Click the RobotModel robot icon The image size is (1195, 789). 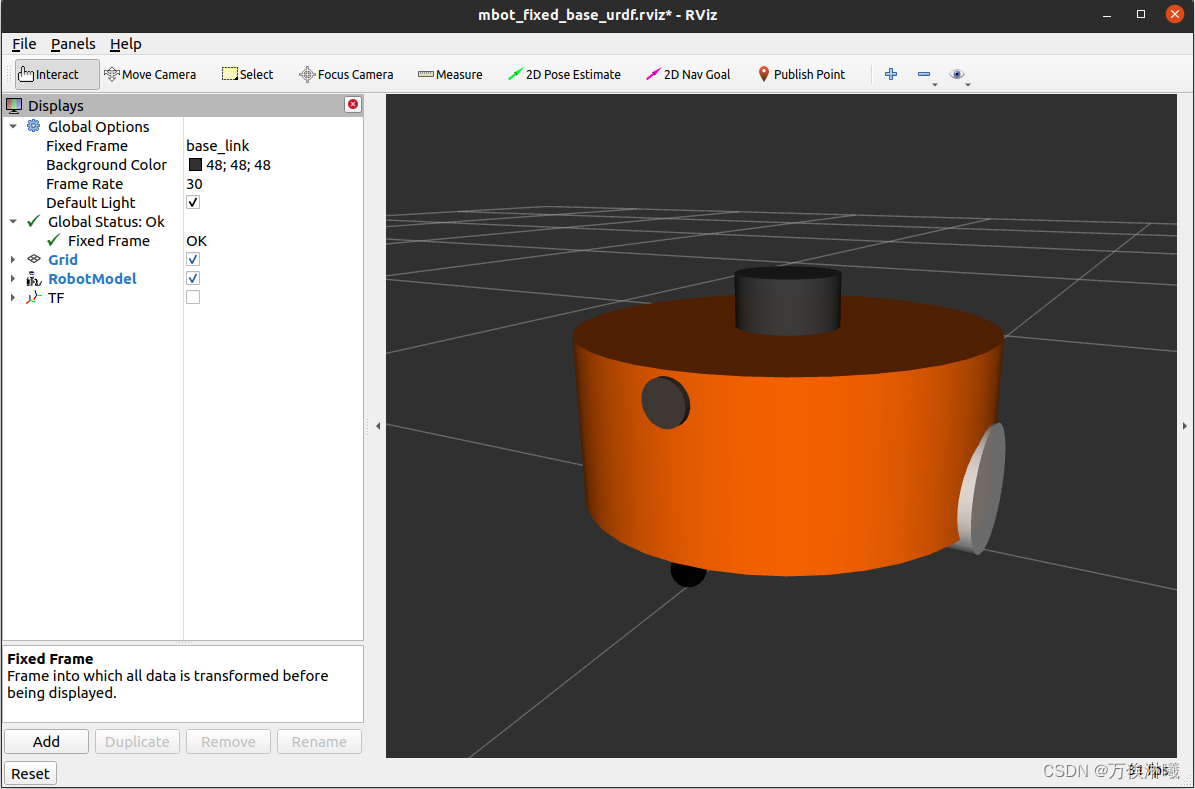[34, 278]
